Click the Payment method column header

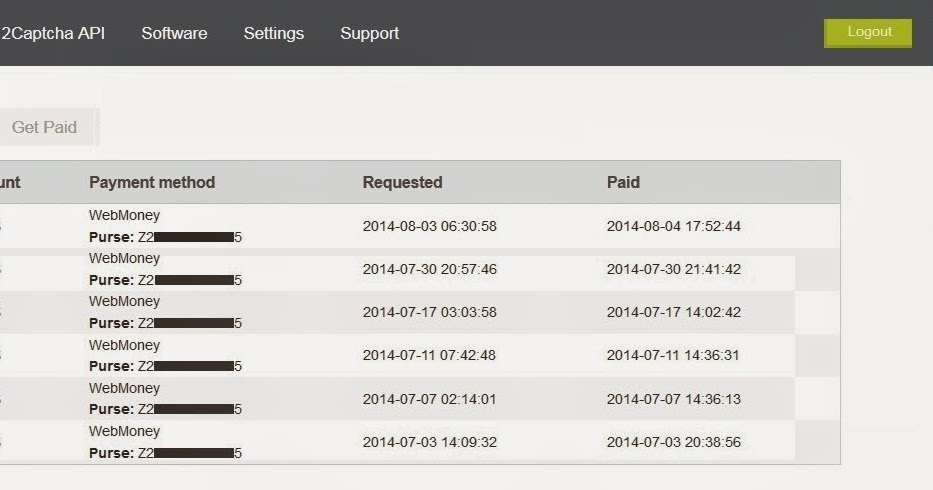coord(152,182)
